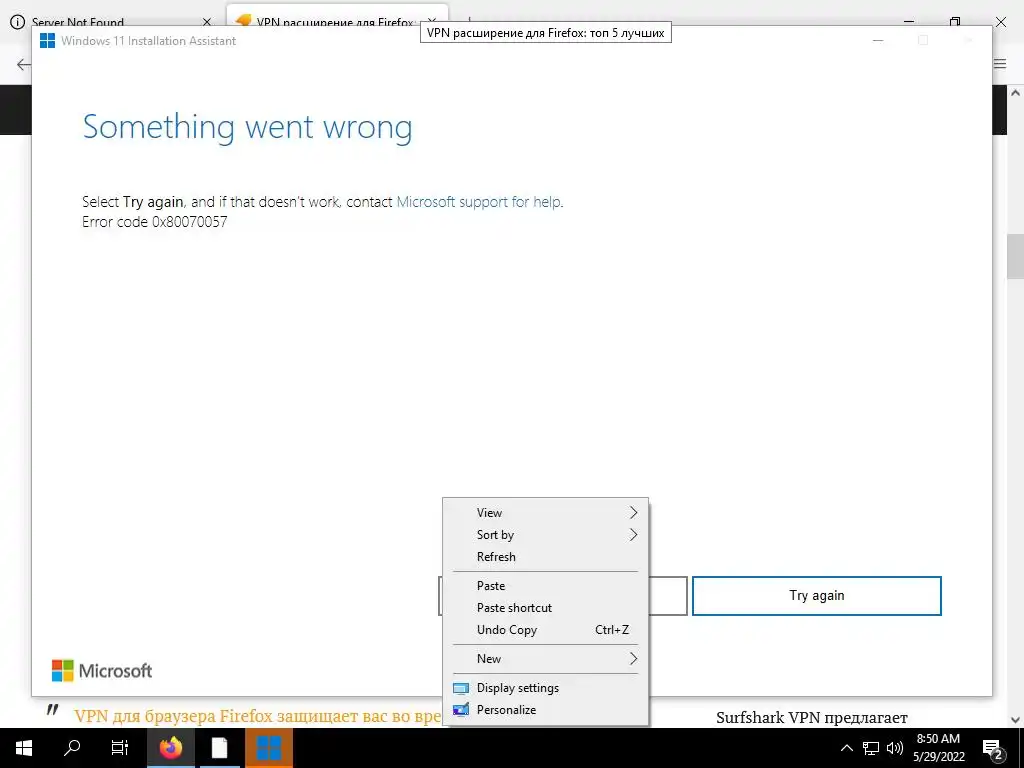Open the notification center icon
The width and height of the screenshot is (1024, 768).
click(x=993, y=748)
